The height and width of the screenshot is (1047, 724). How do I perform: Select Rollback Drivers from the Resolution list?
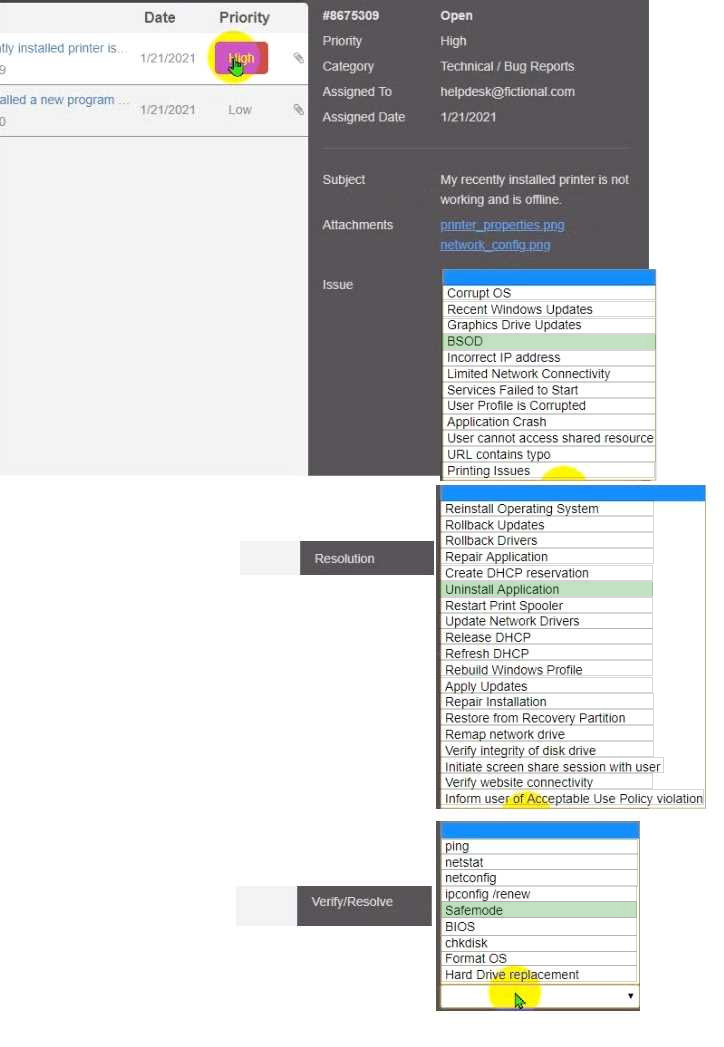tap(490, 540)
